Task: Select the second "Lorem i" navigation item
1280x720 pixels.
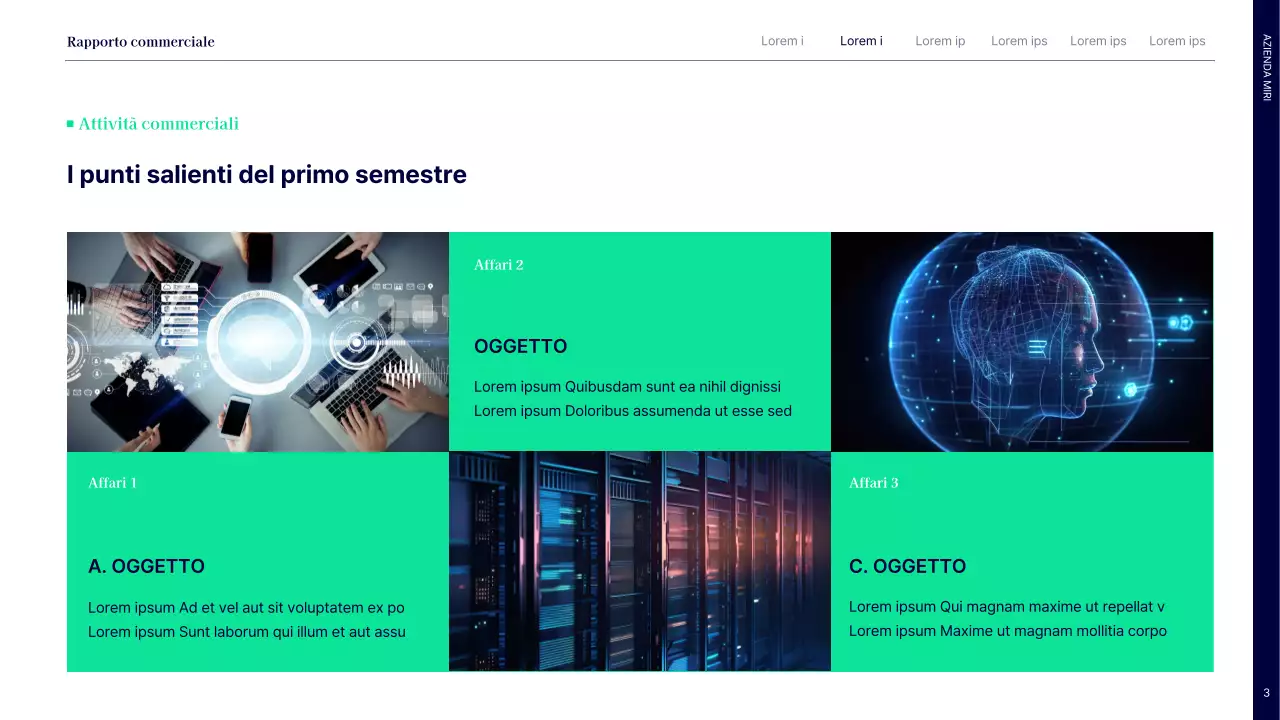Action: click(861, 41)
